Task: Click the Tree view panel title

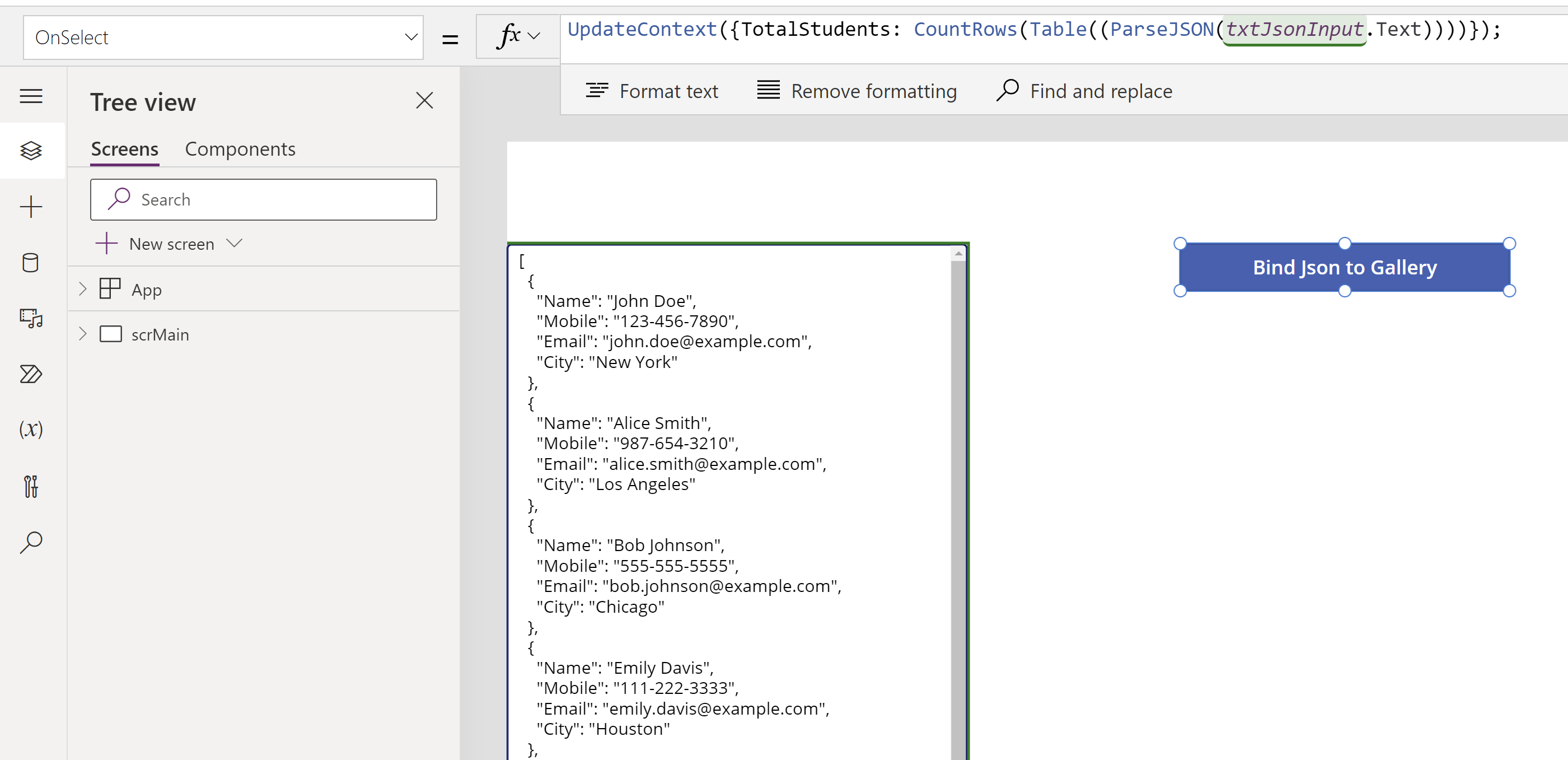Action: click(x=143, y=102)
